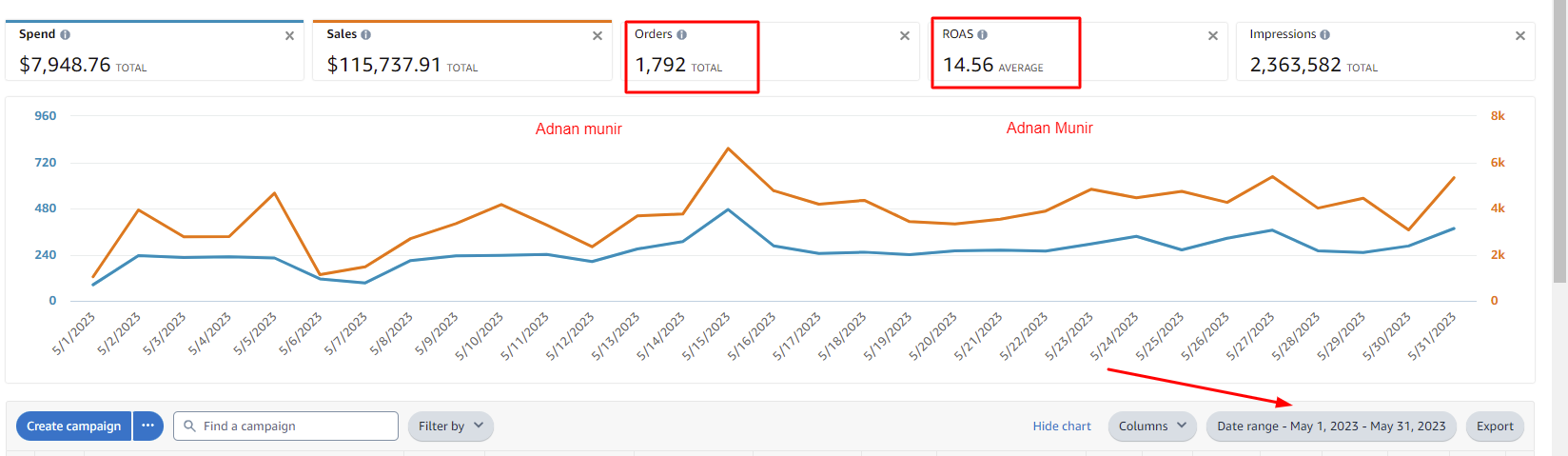
Task: Expand the Filter by dropdown
Action: [x=451, y=426]
